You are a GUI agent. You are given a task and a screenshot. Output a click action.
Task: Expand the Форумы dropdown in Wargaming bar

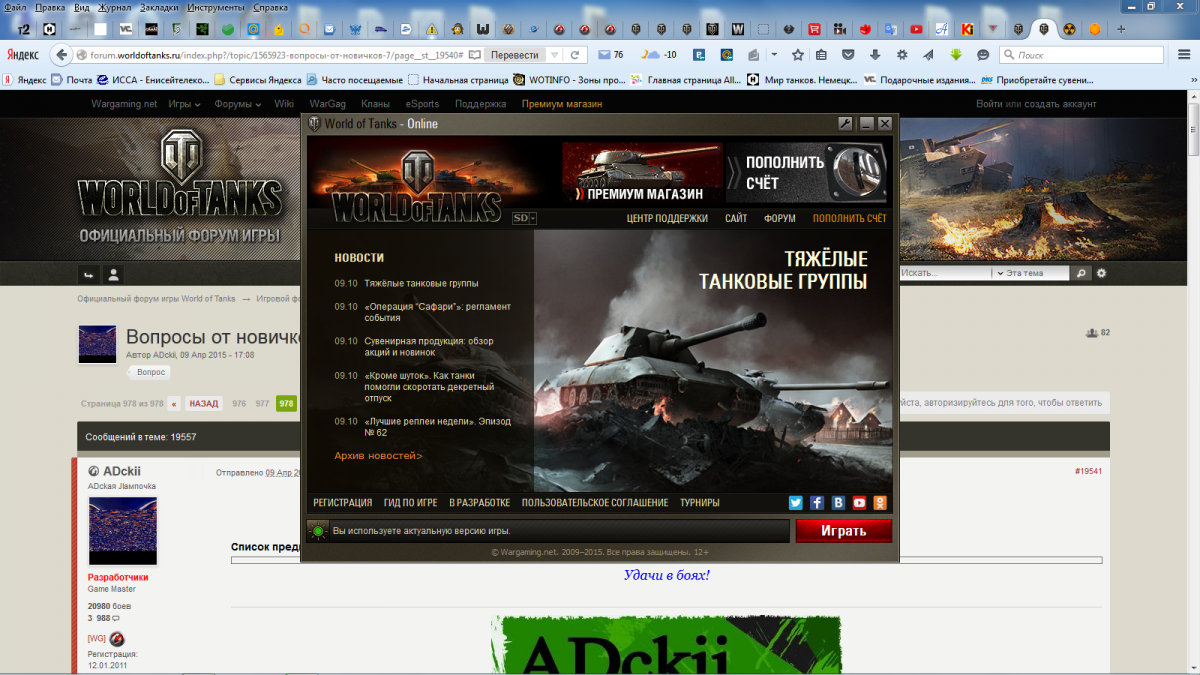point(236,104)
